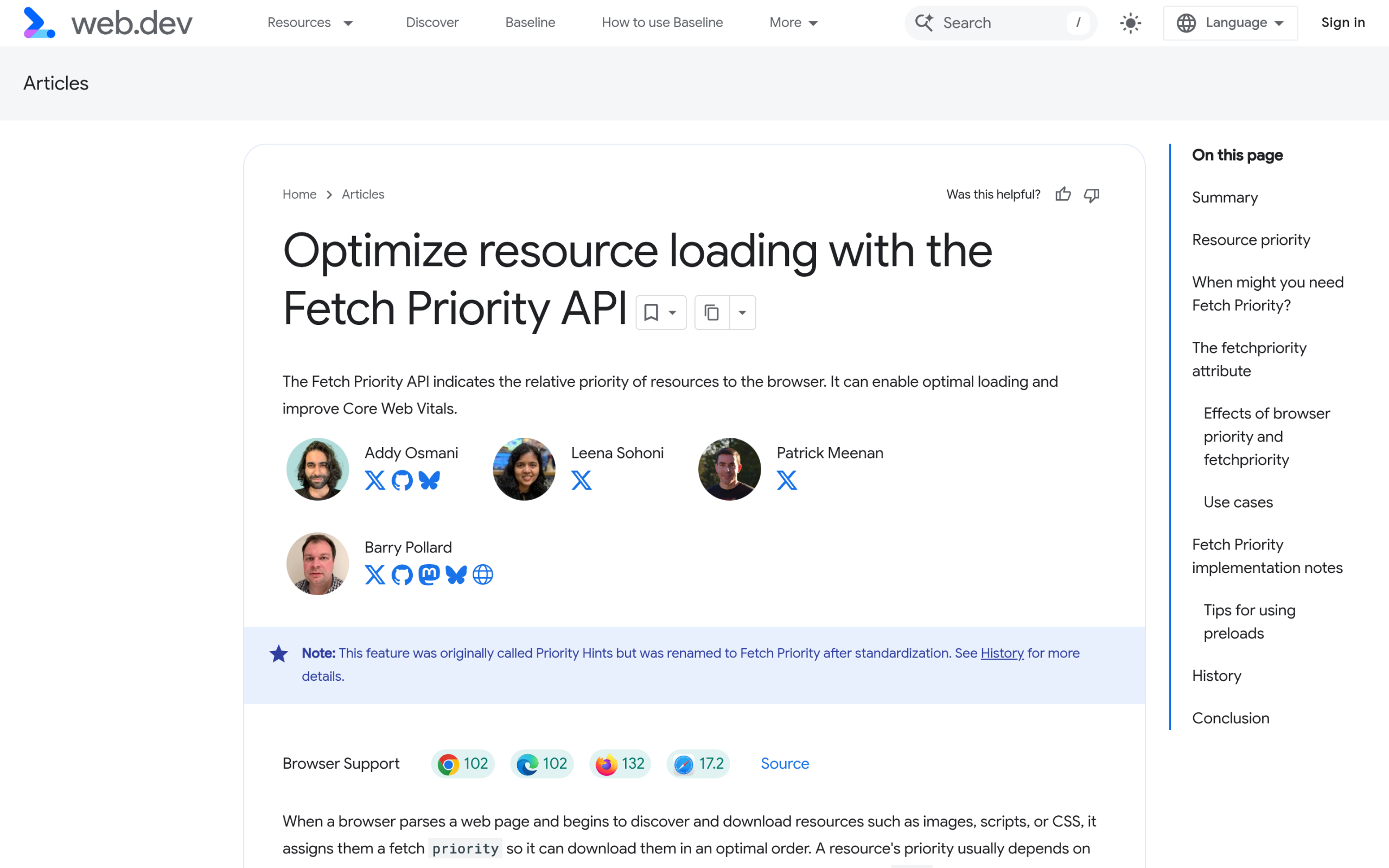The image size is (1389, 868).
Task: Click Barry Pollard author name
Action: point(408,548)
